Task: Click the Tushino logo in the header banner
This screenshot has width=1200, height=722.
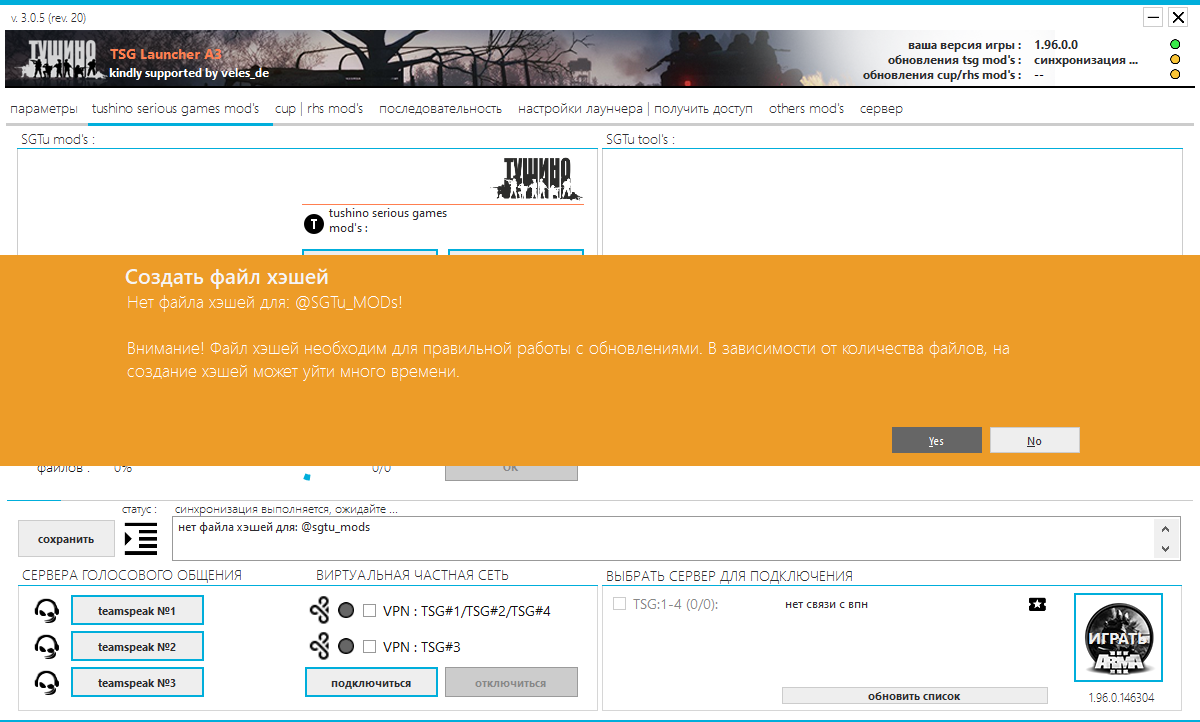Action: (62, 58)
